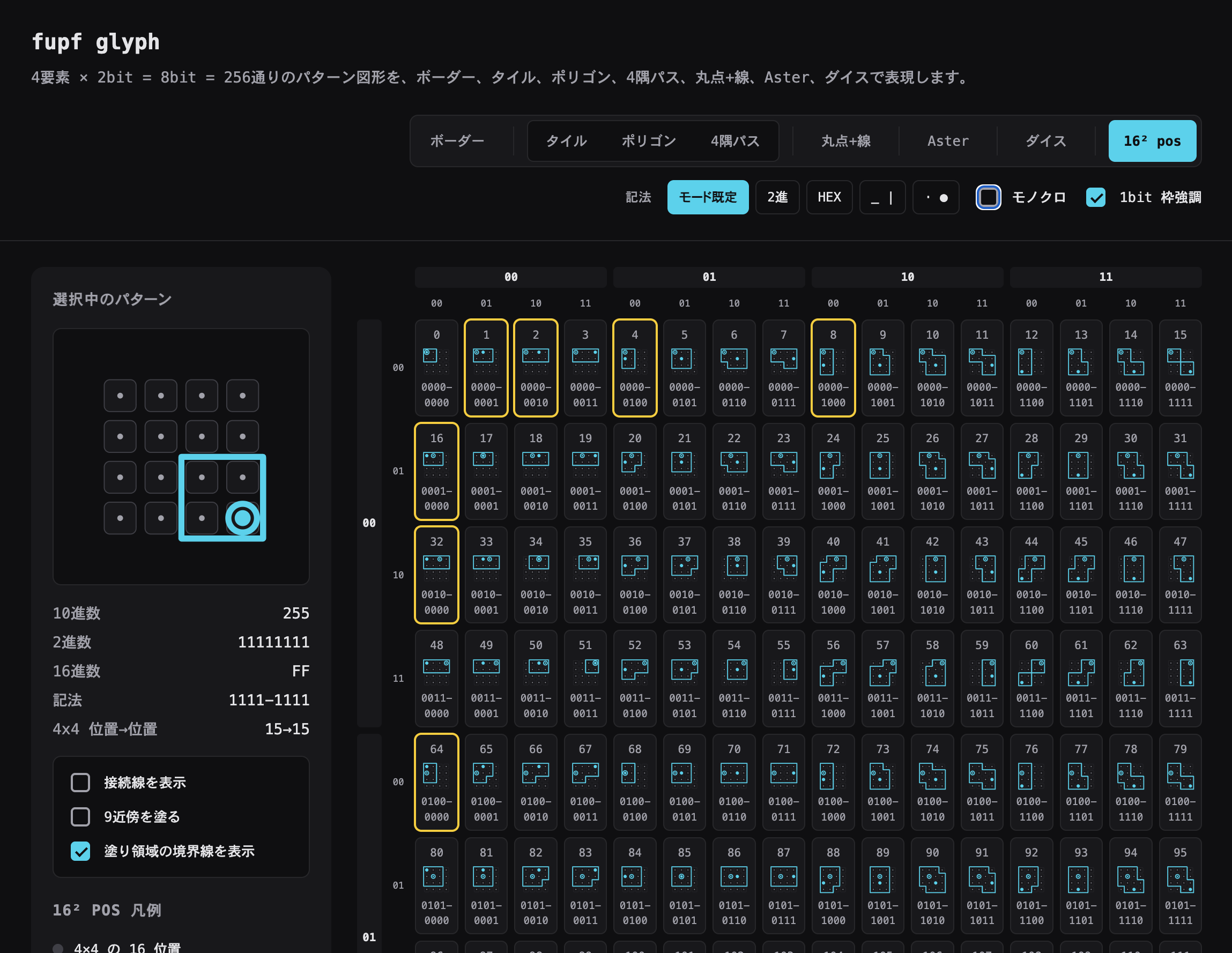Switch to the 丸点+線 mode tab
Viewport: 1232px width, 953px height.
click(x=845, y=141)
